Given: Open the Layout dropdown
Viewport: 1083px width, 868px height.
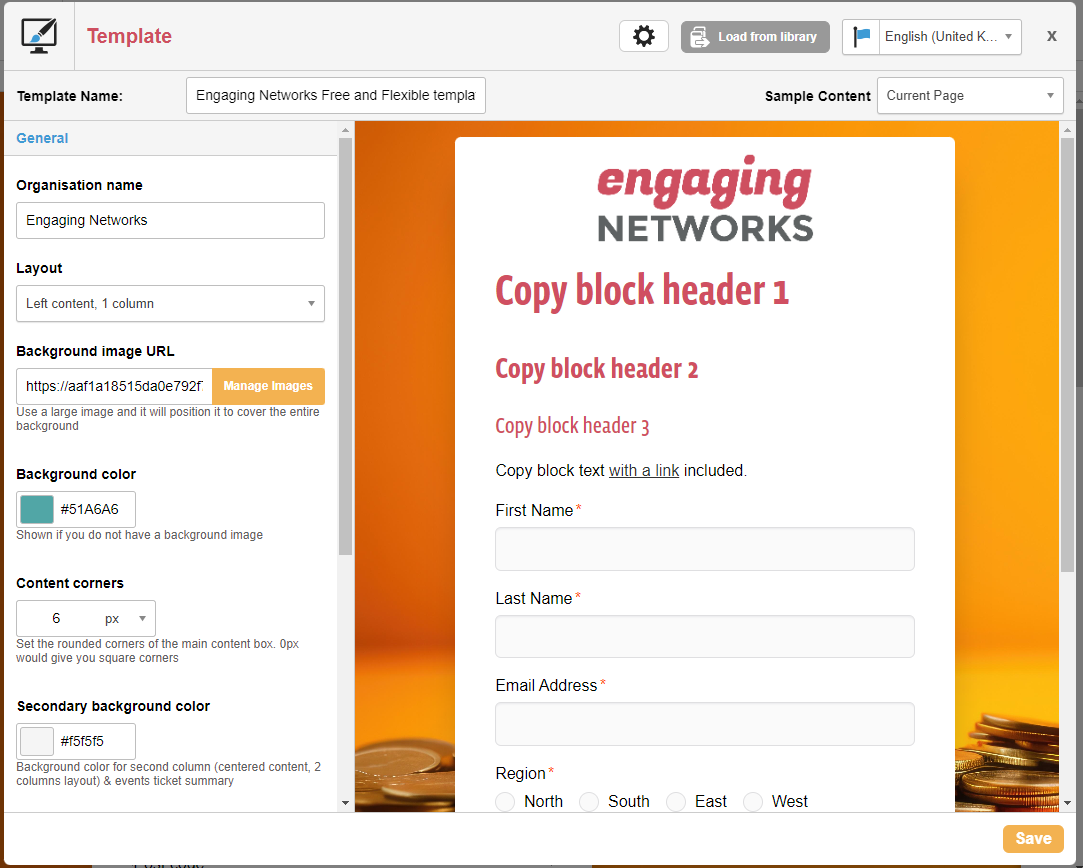Looking at the screenshot, I should click(170, 304).
